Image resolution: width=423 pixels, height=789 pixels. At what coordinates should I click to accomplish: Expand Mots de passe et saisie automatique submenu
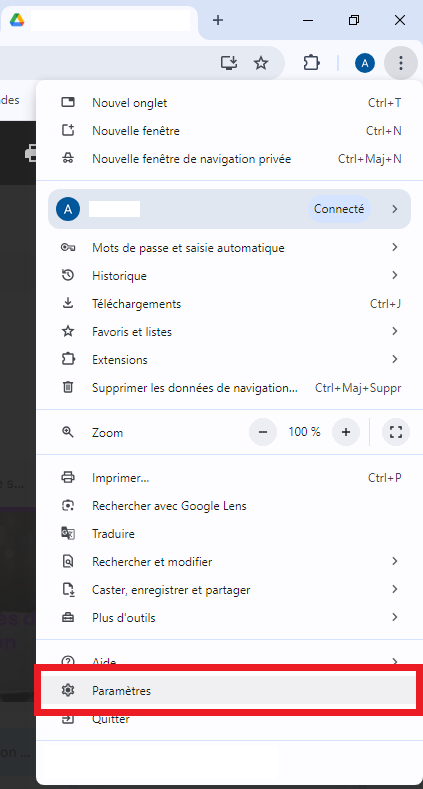point(229,248)
